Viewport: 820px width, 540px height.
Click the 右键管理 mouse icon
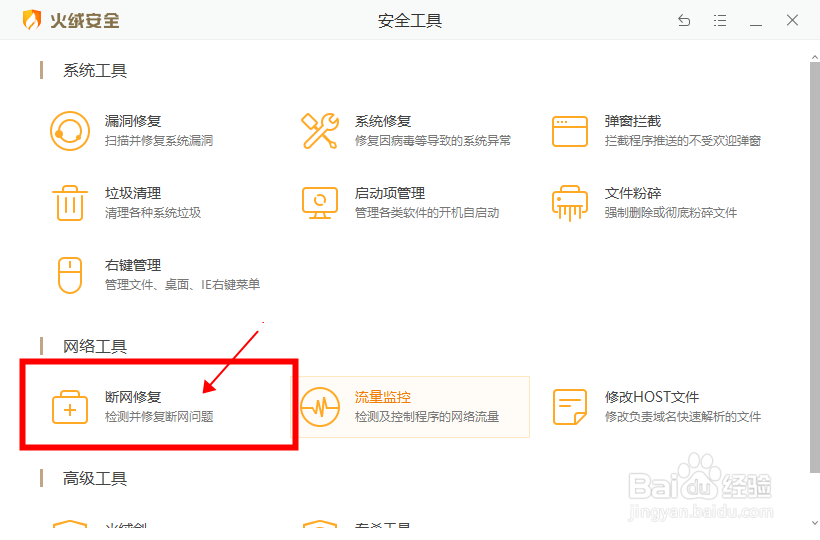(x=70, y=275)
